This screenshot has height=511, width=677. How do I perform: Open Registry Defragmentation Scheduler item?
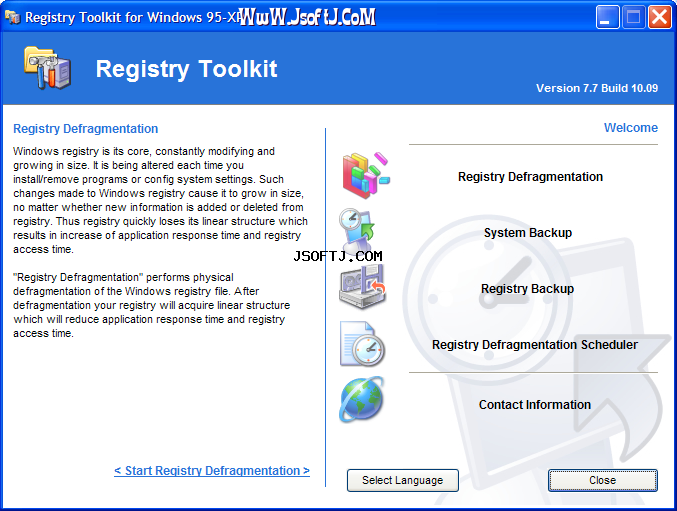coord(535,345)
